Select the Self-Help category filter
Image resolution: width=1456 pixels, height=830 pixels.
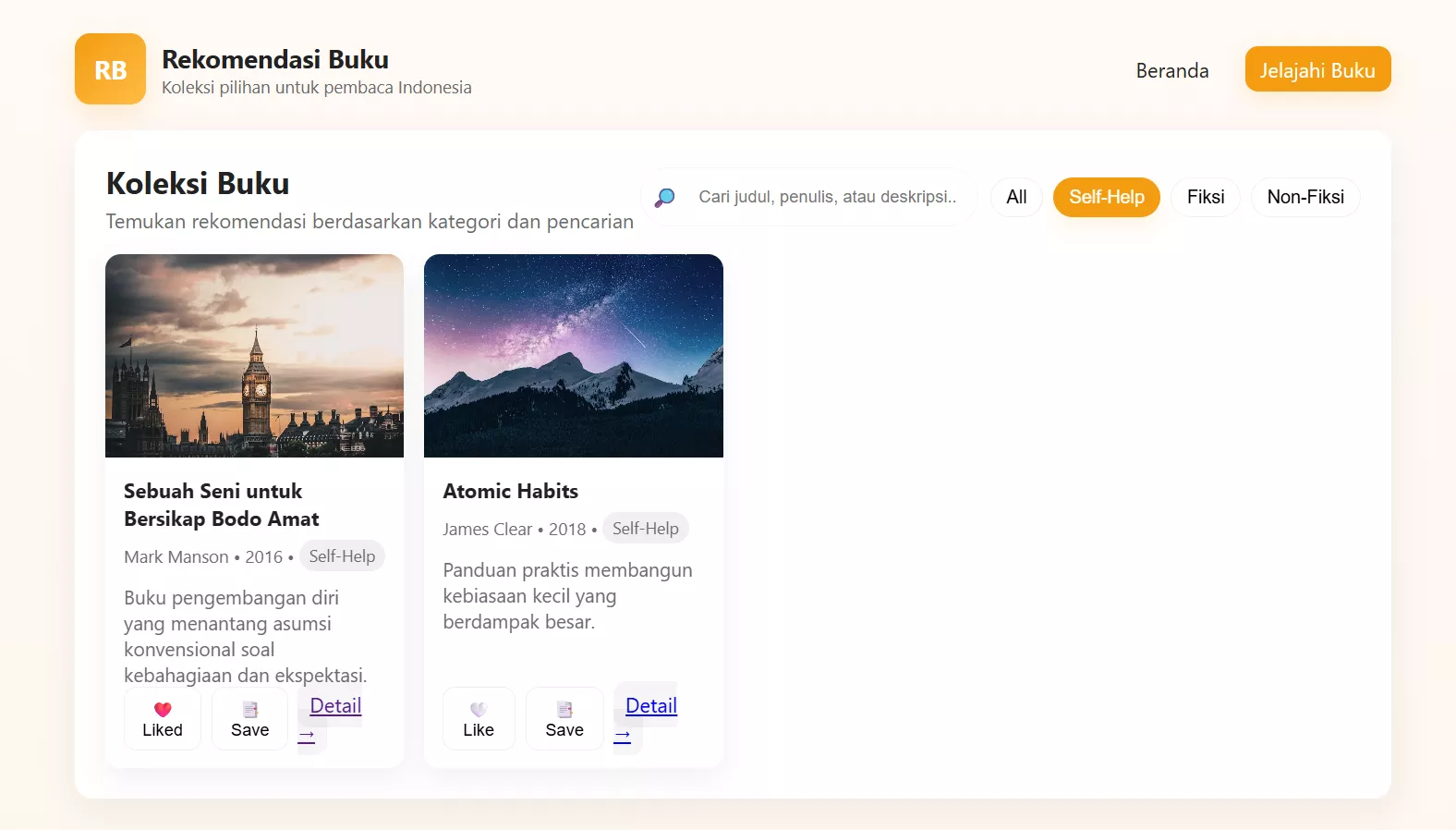click(1107, 197)
